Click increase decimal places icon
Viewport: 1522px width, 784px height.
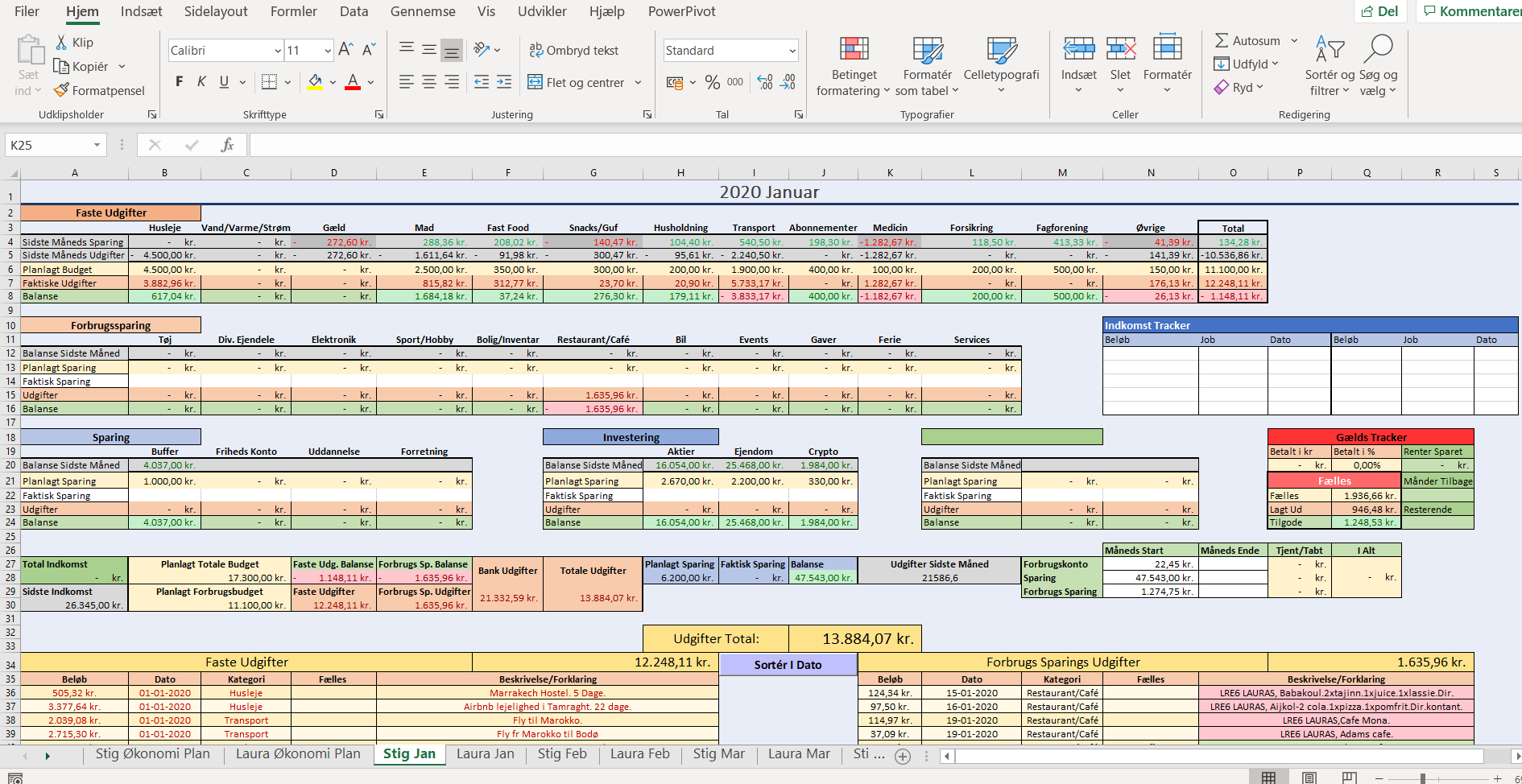(x=765, y=82)
